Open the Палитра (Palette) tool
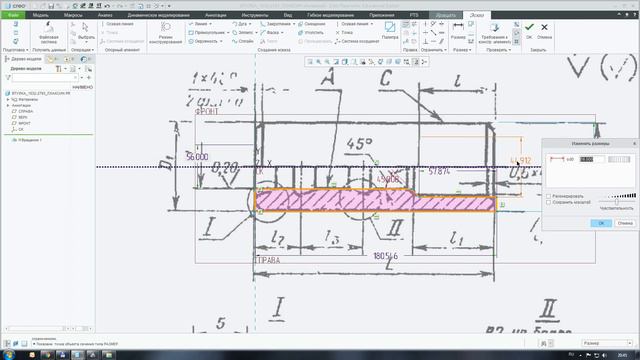Screen dimensions: 640x360 [x=390, y=31]
